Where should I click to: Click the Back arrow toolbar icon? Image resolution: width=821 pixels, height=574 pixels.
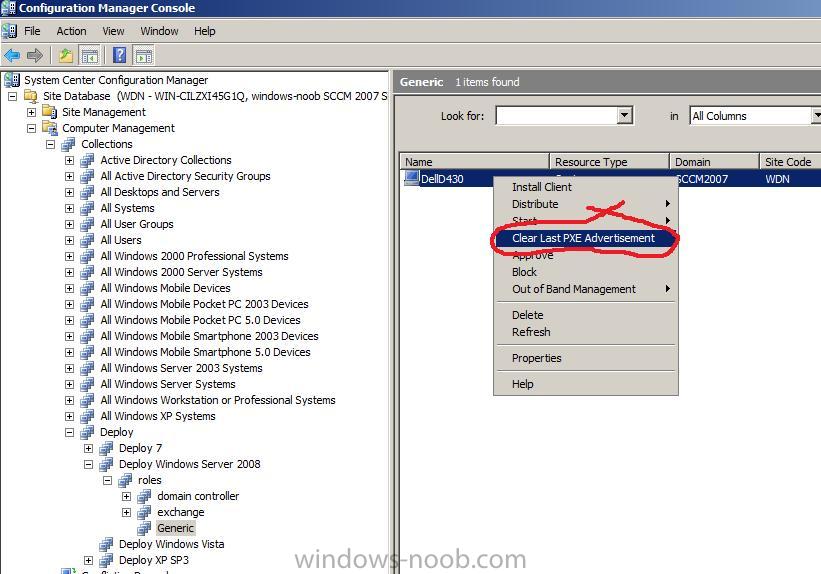point(12,55)
